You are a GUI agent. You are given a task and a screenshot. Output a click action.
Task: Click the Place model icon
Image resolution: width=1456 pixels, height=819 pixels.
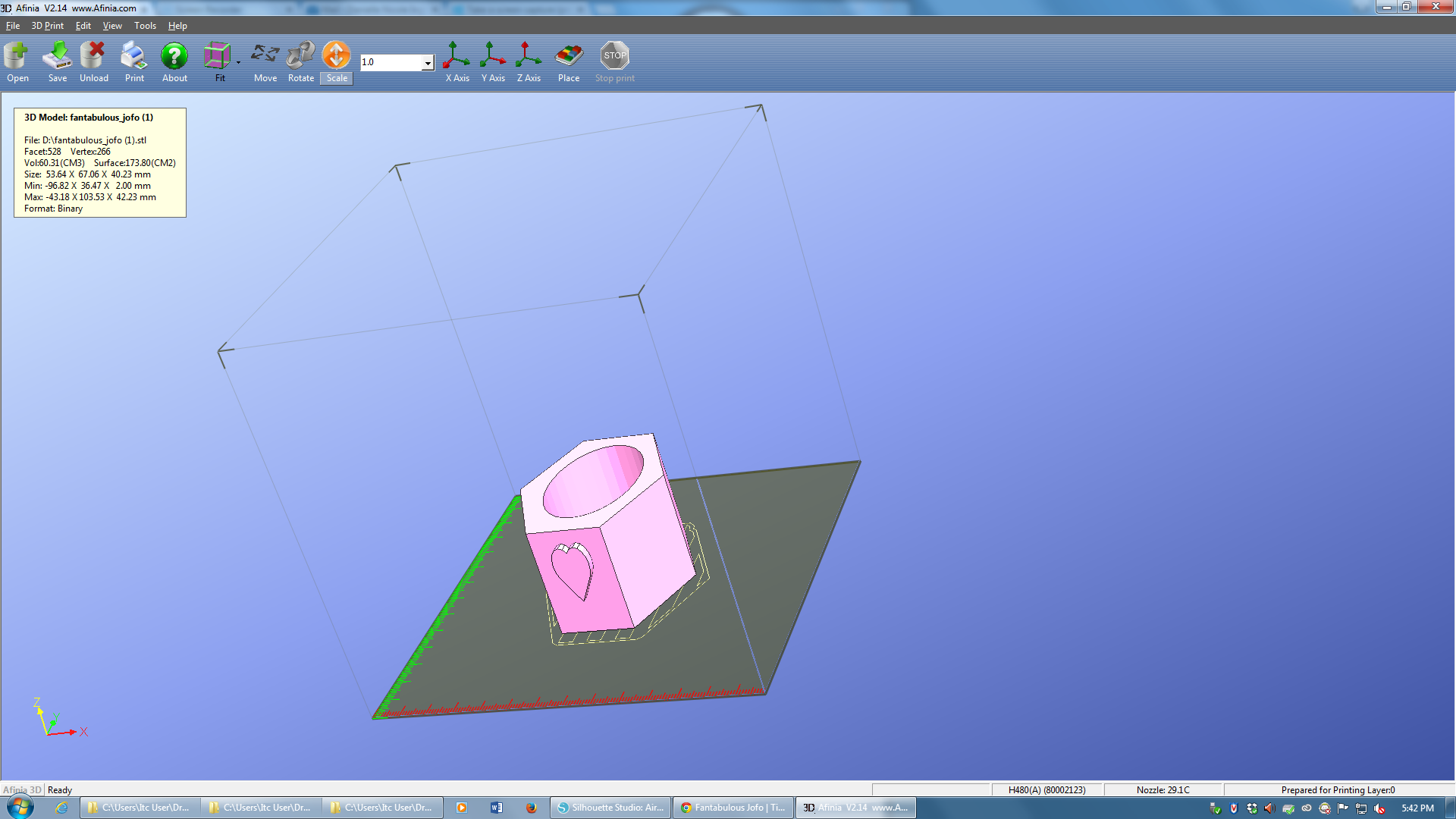click(x=569, y=62)
